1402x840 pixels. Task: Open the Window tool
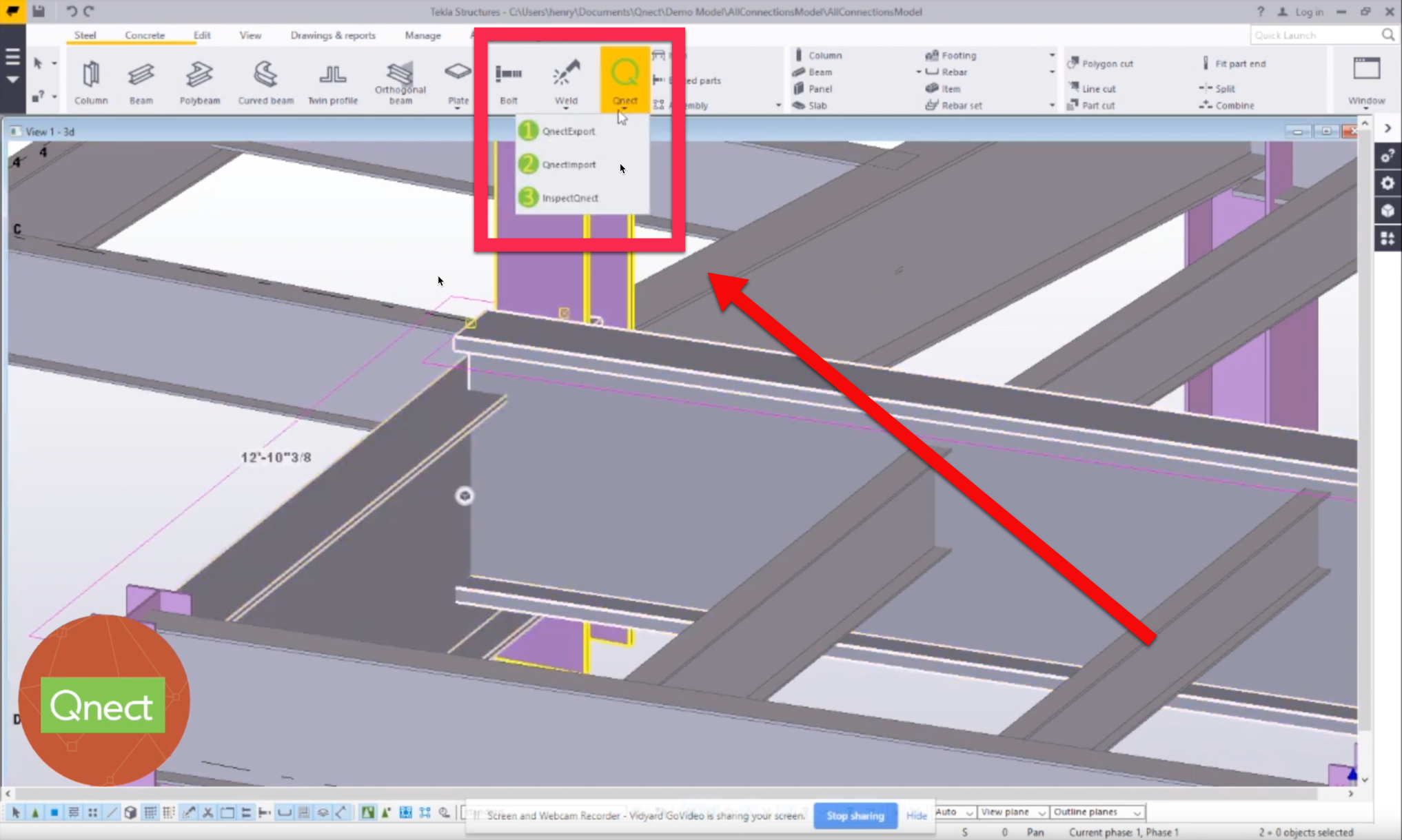(1366, 81)
